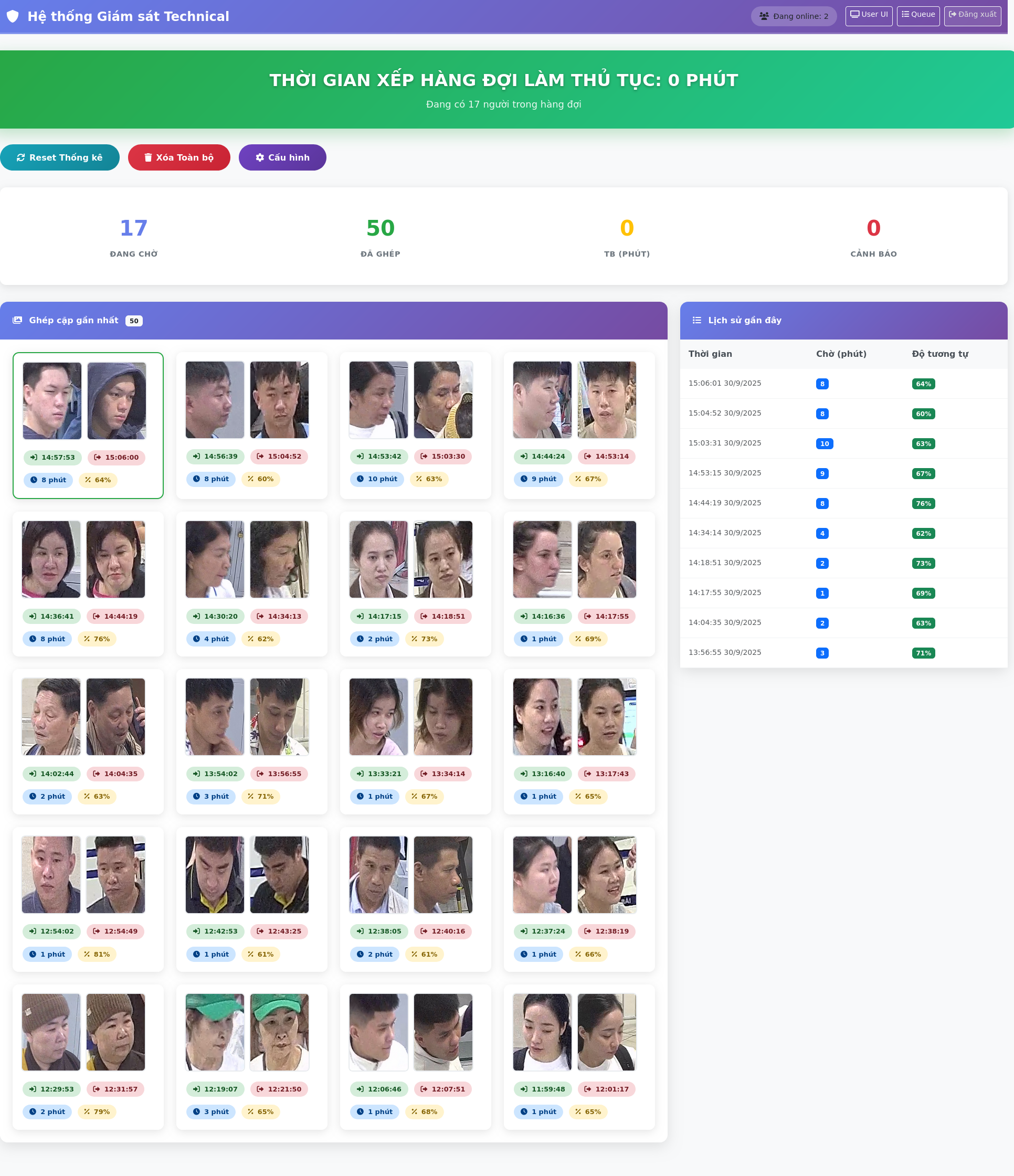Open the User UI view

[869, 15]
